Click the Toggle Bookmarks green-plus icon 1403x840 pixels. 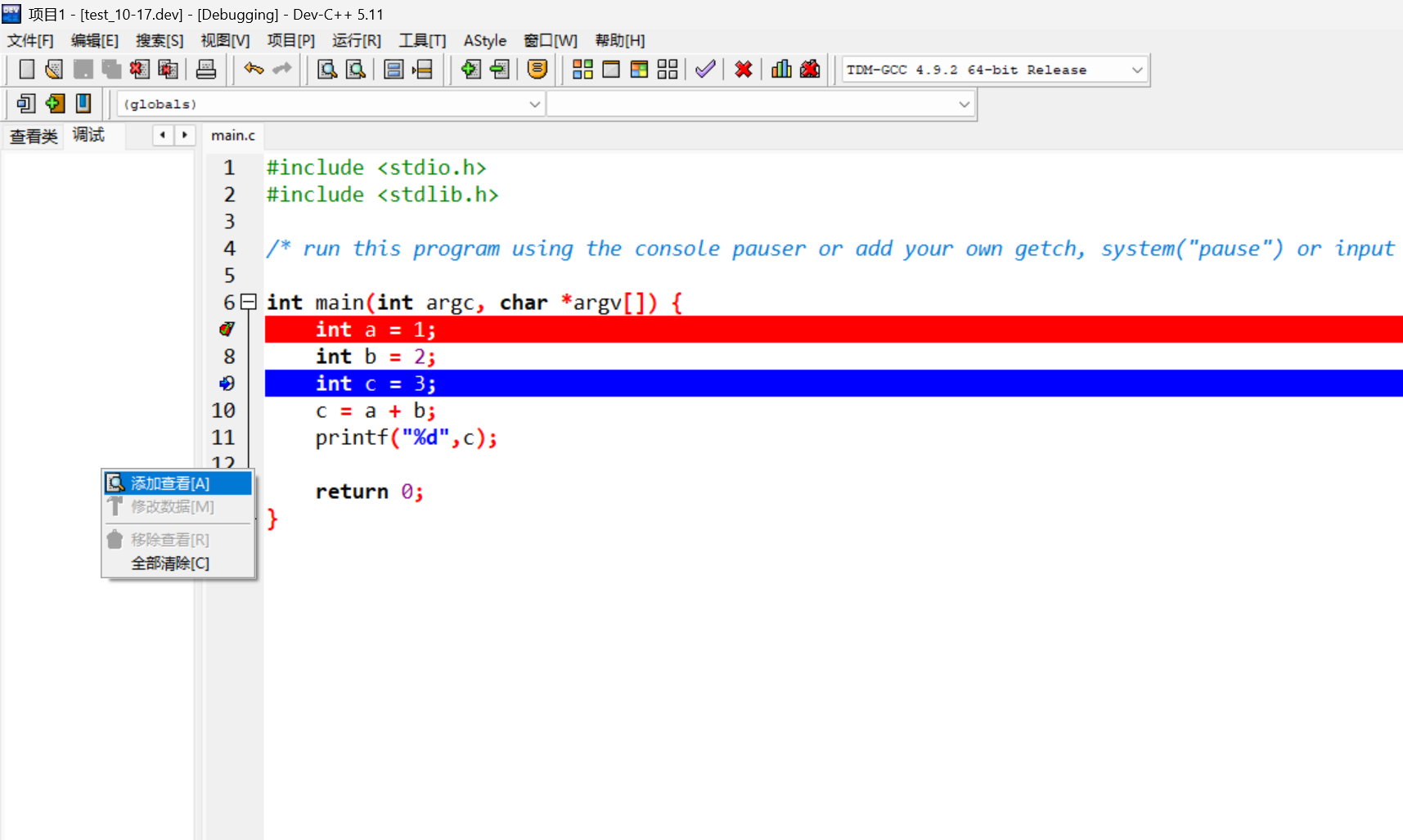[x=55, y=104]
